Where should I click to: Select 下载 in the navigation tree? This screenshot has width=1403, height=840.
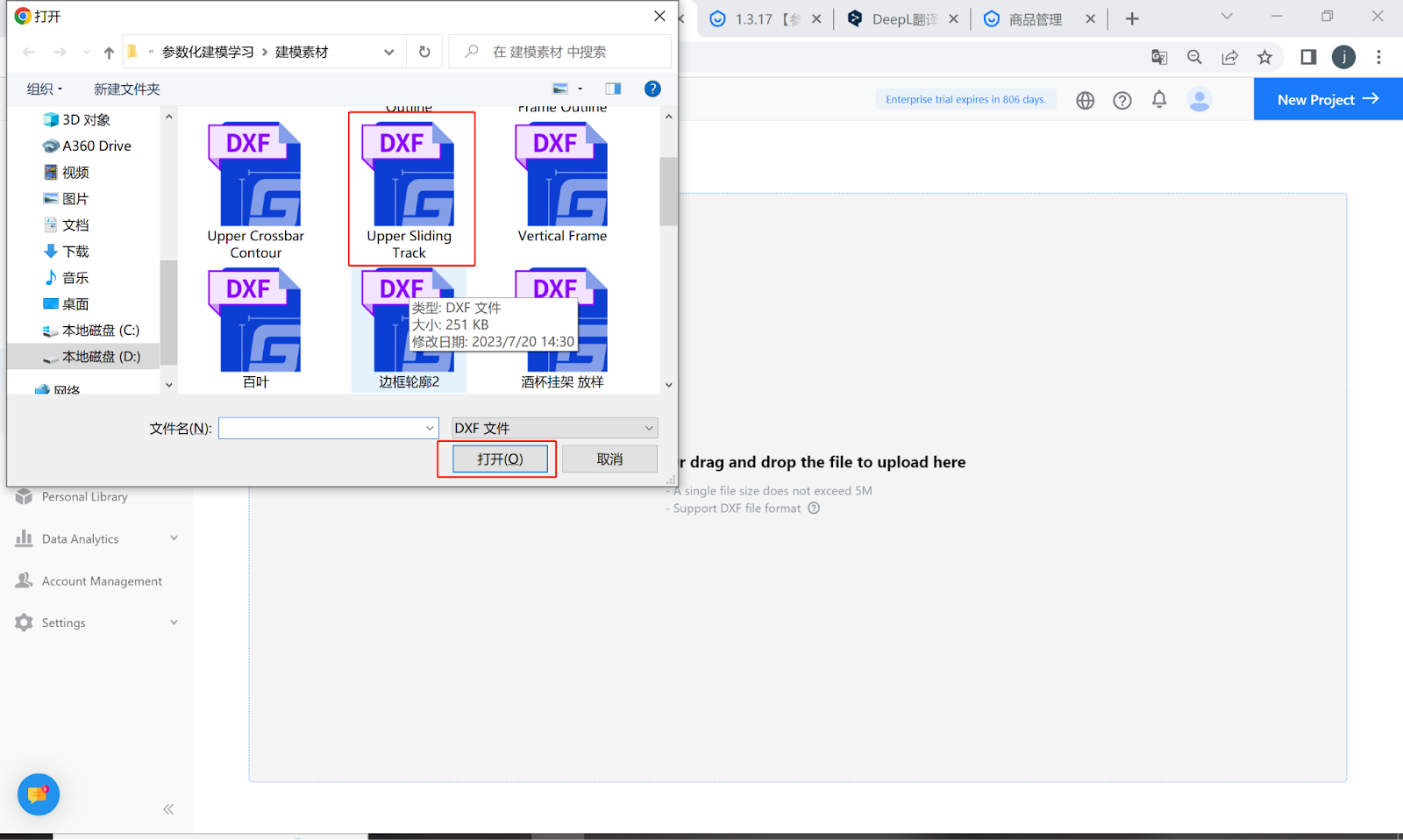click(x=67, y=251)
